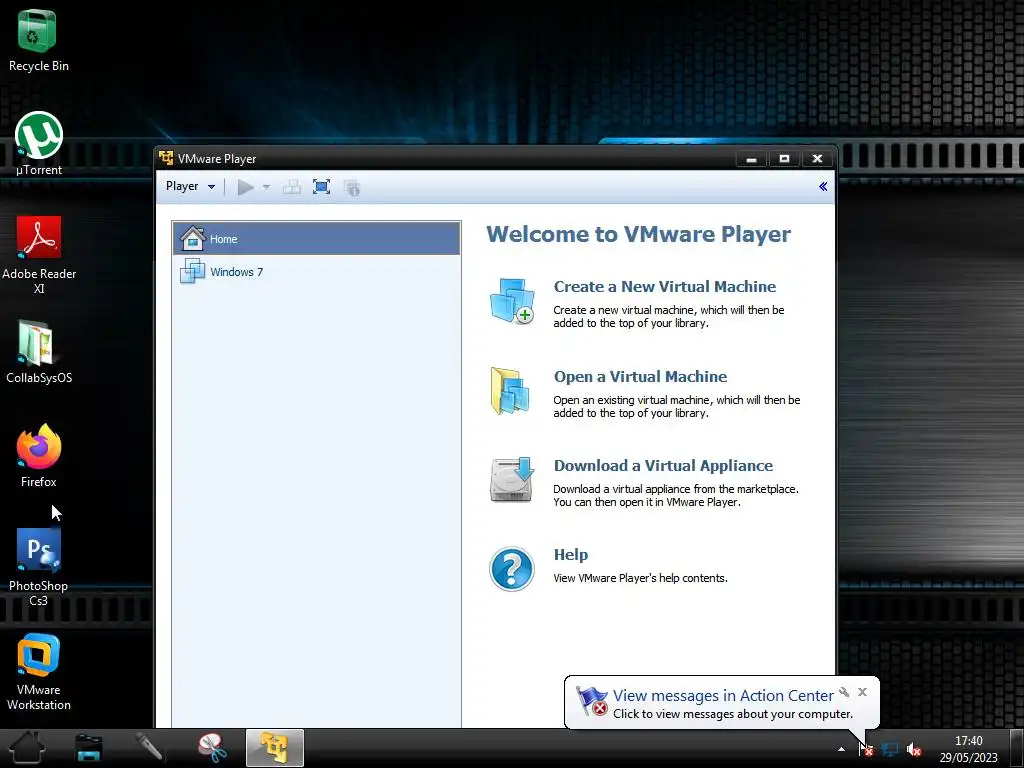Click the Home house icon in library

pyautogui.click(x=193, y=239)
